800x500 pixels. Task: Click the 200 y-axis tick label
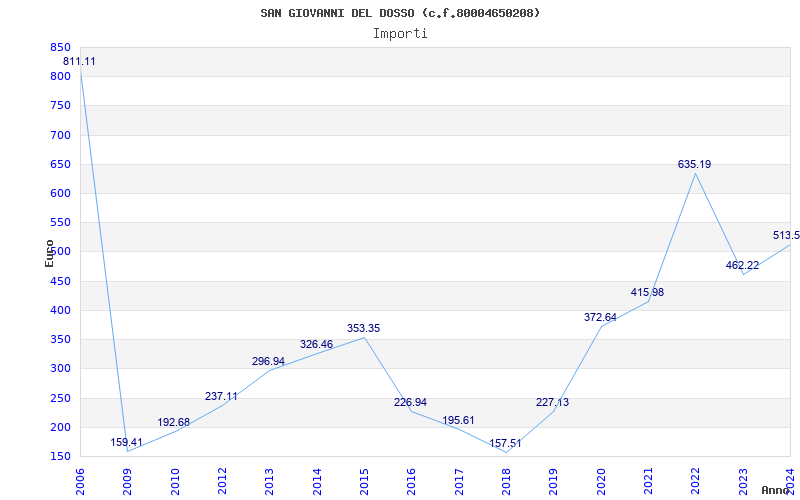[60, 427]
